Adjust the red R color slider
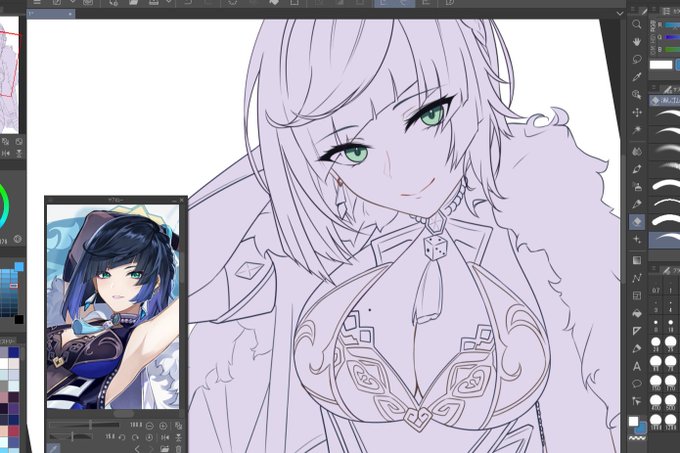 (x=672, y=25)
